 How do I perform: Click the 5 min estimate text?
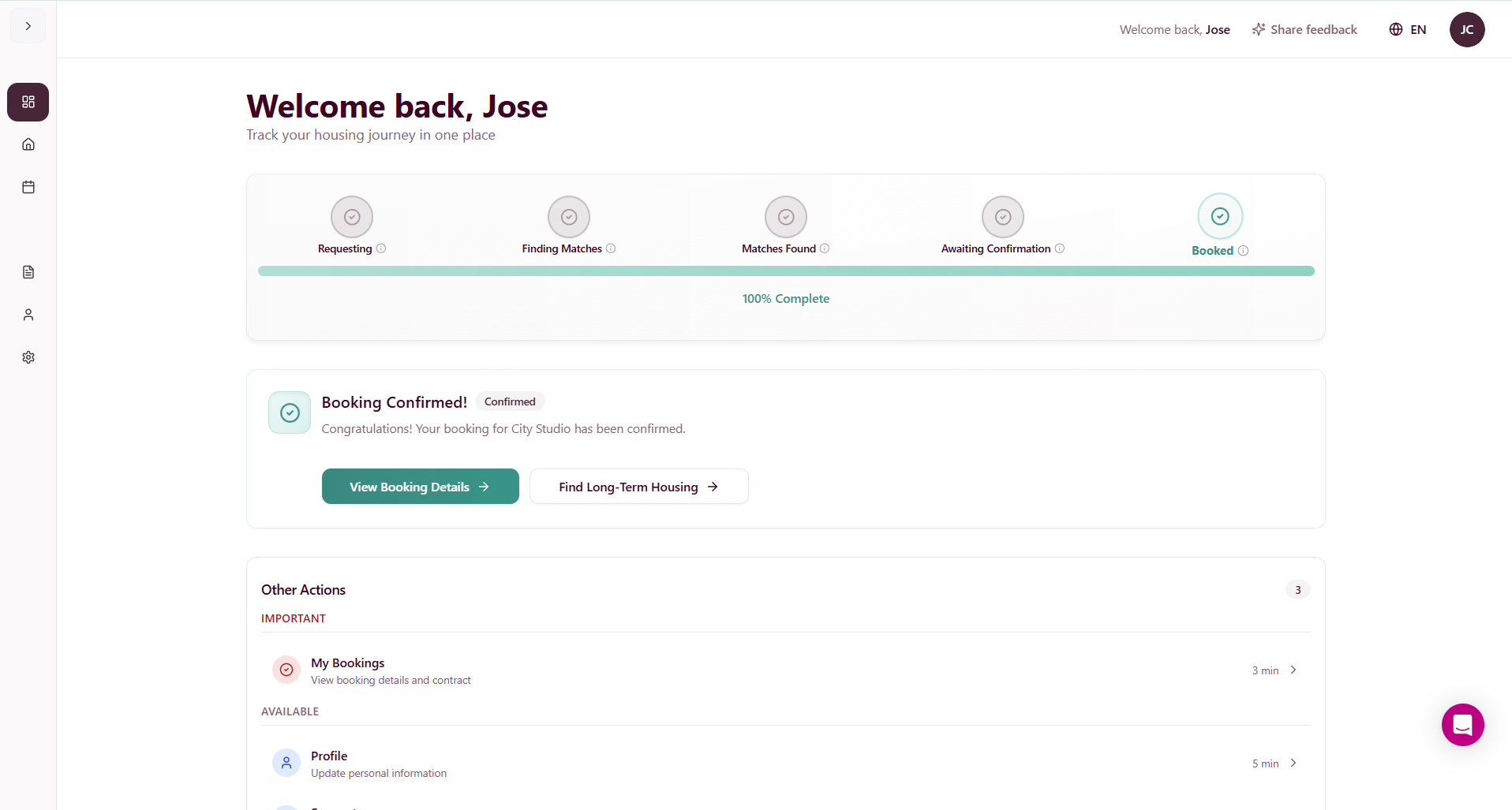coord(1266,763)
